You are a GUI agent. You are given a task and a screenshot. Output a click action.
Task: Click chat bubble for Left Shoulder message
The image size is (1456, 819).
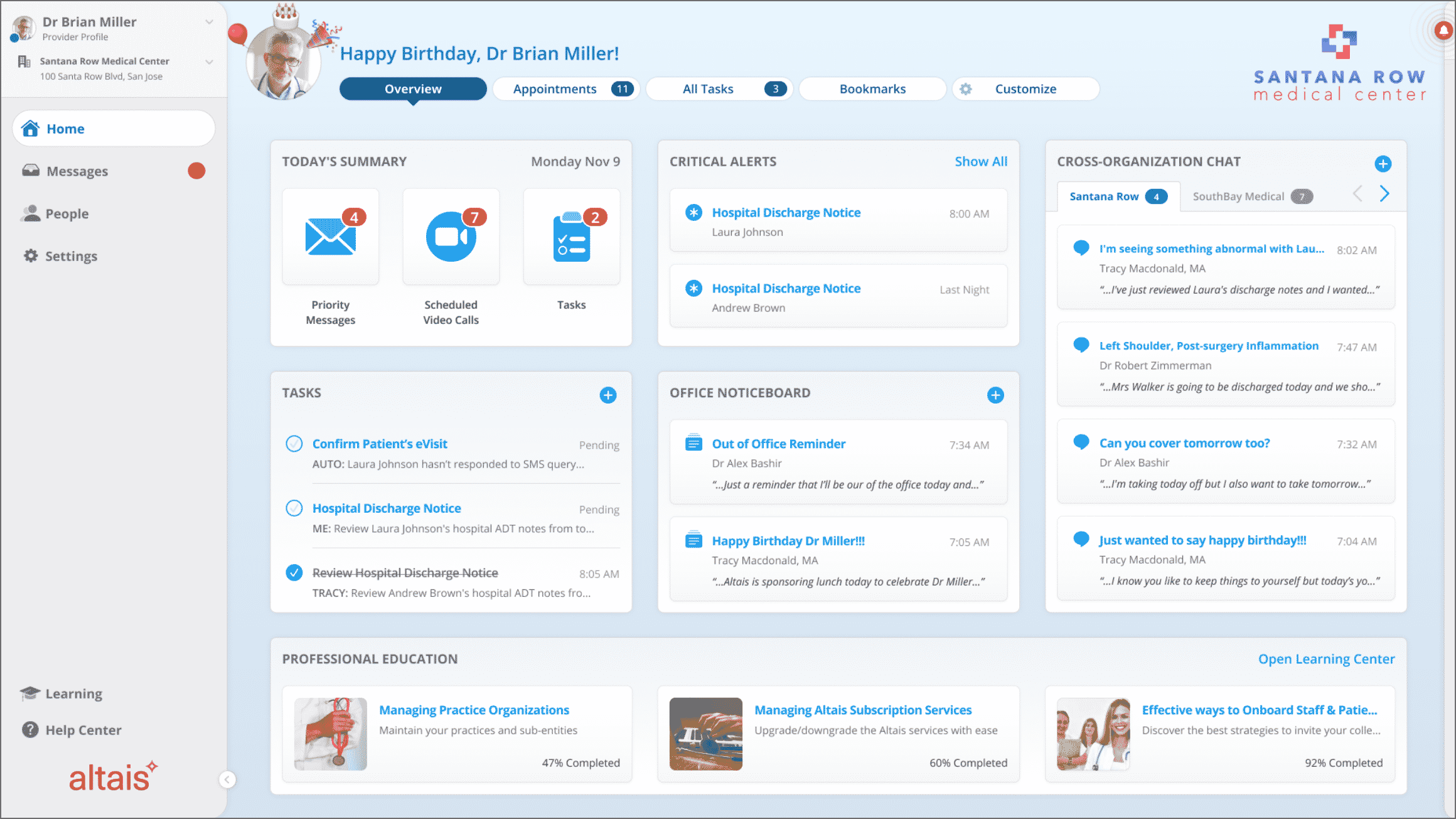point(1081,345)
